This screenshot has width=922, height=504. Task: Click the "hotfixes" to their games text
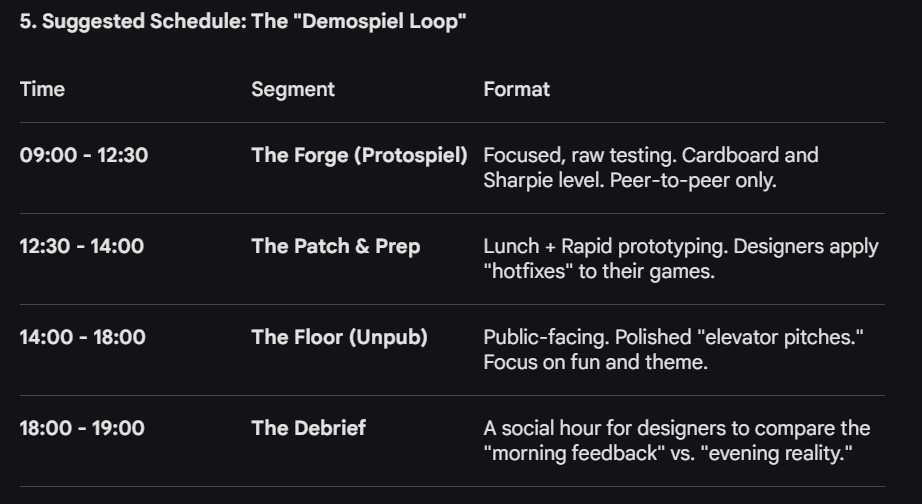599,272
